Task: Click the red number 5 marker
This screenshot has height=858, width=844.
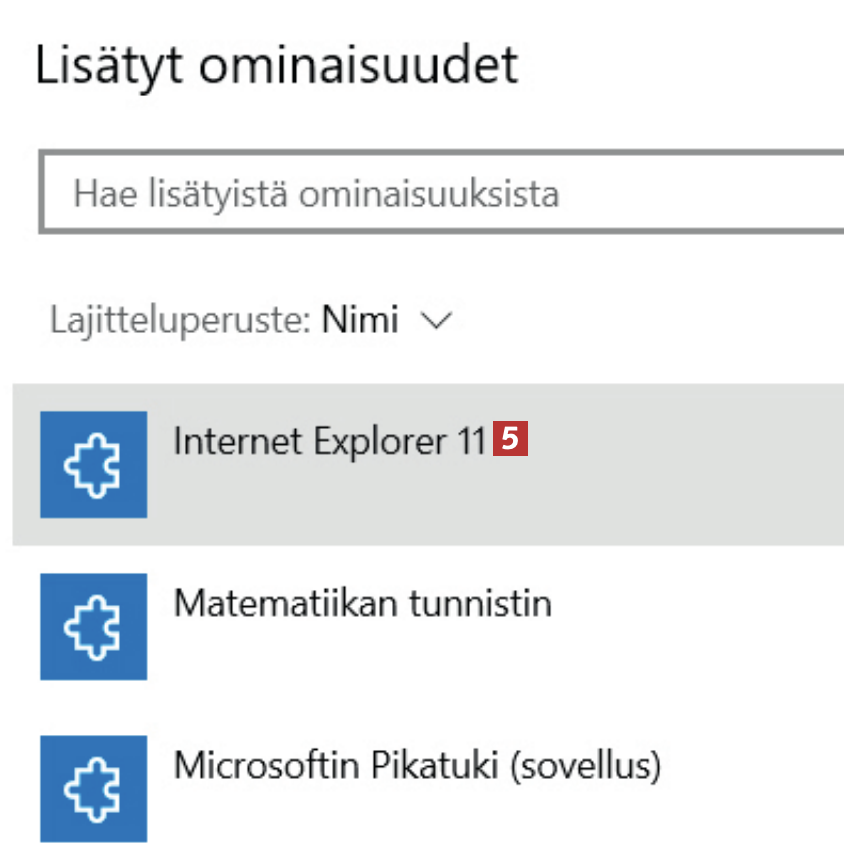Action: [x=510, y=441]
